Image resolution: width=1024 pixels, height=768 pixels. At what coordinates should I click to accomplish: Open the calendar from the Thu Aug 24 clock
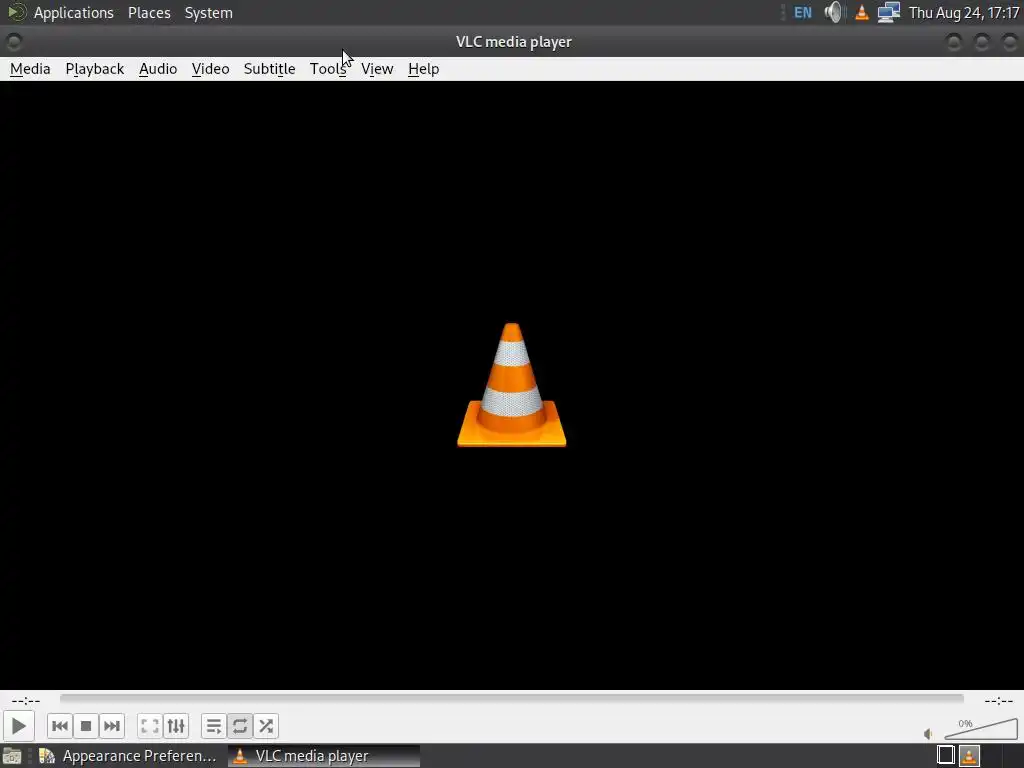(x=964, y=12)
